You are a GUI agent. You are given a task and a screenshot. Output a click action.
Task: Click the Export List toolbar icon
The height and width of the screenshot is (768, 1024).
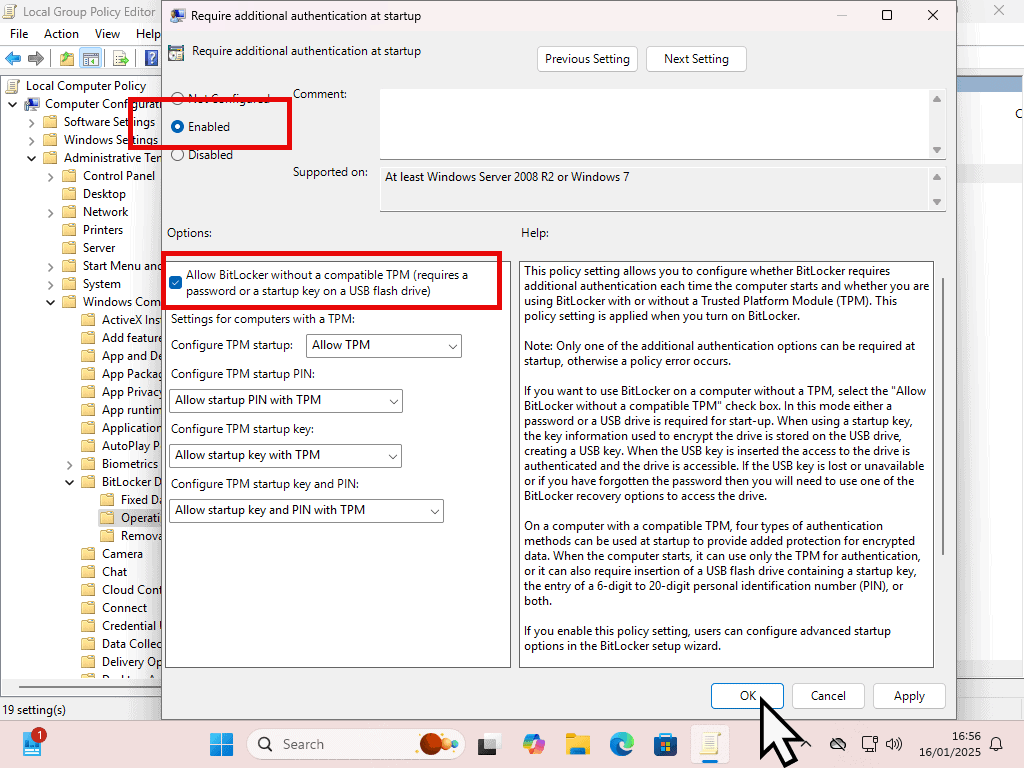pos(120,58)
